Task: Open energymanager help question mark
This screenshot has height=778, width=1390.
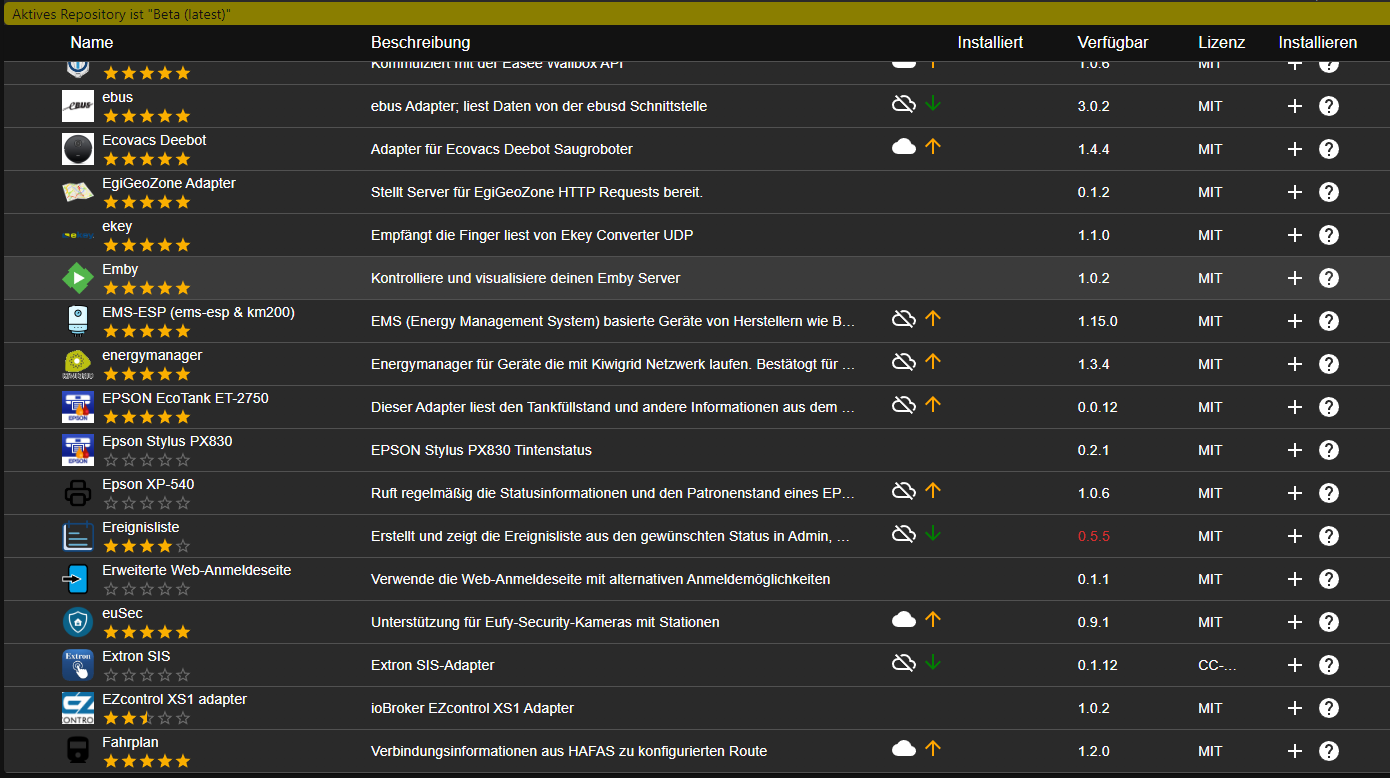Action: [x=1329, y=364]
